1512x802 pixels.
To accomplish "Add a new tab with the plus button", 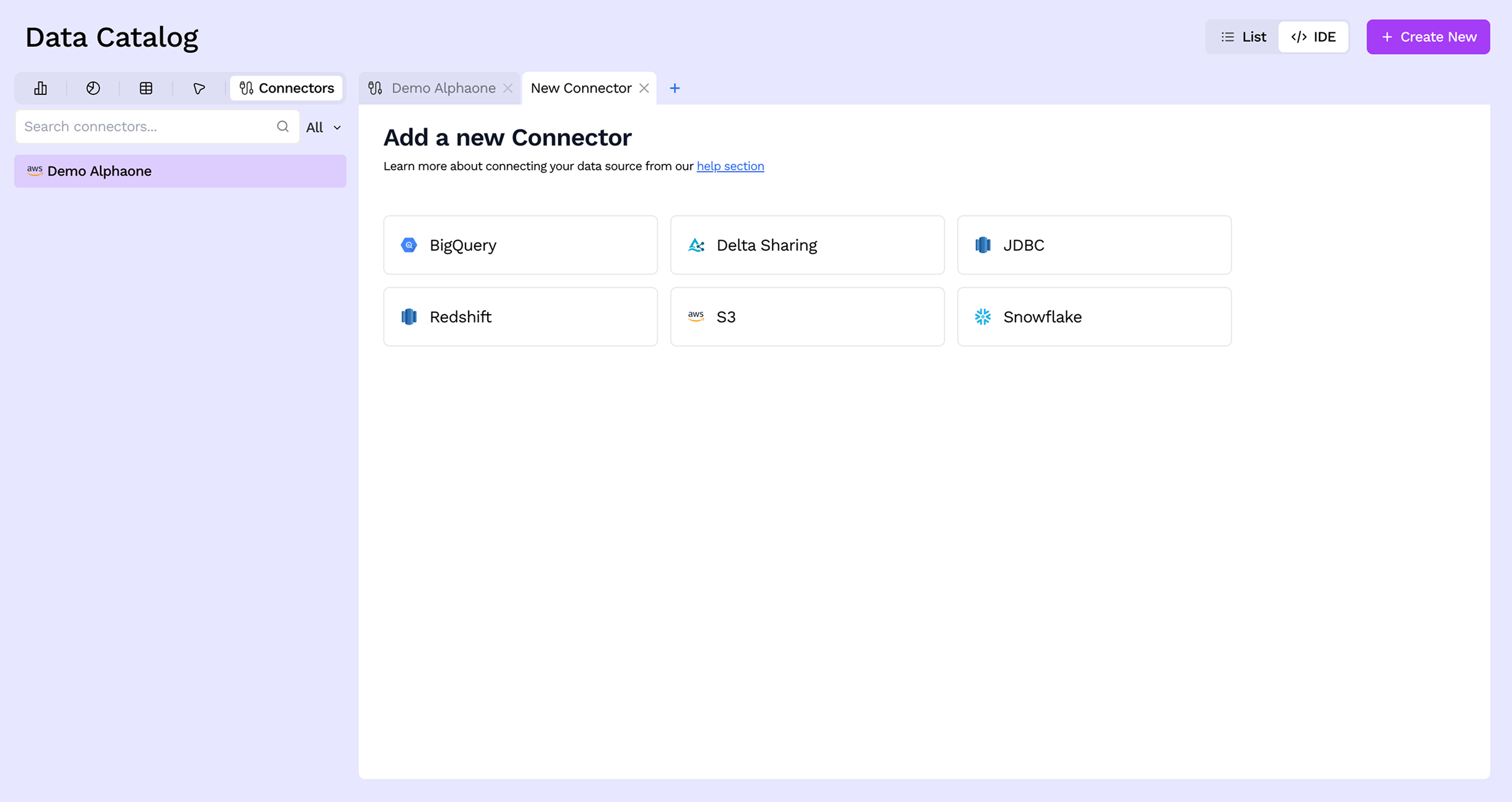I will [674, 88].
